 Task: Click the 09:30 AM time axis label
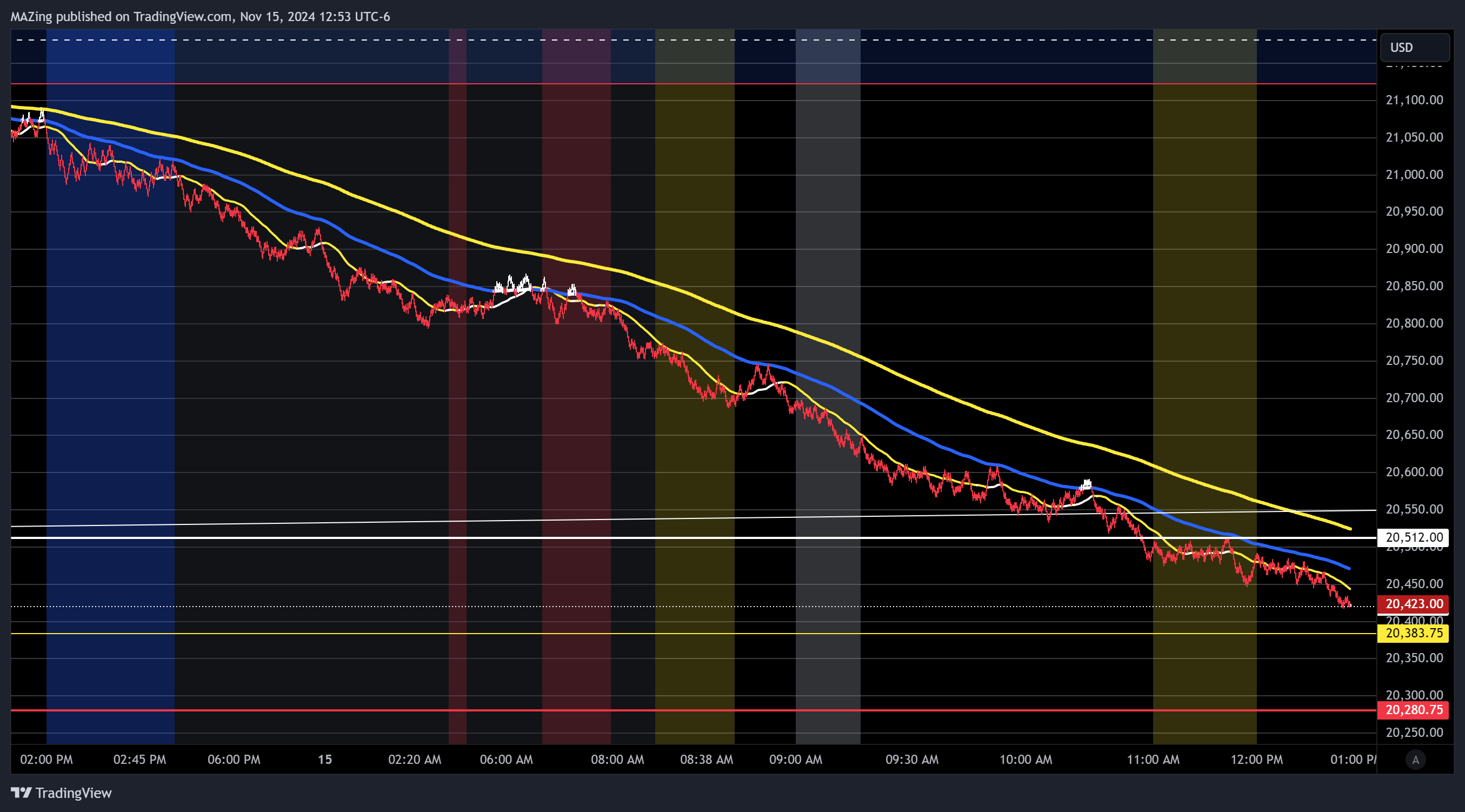(911, 760)
